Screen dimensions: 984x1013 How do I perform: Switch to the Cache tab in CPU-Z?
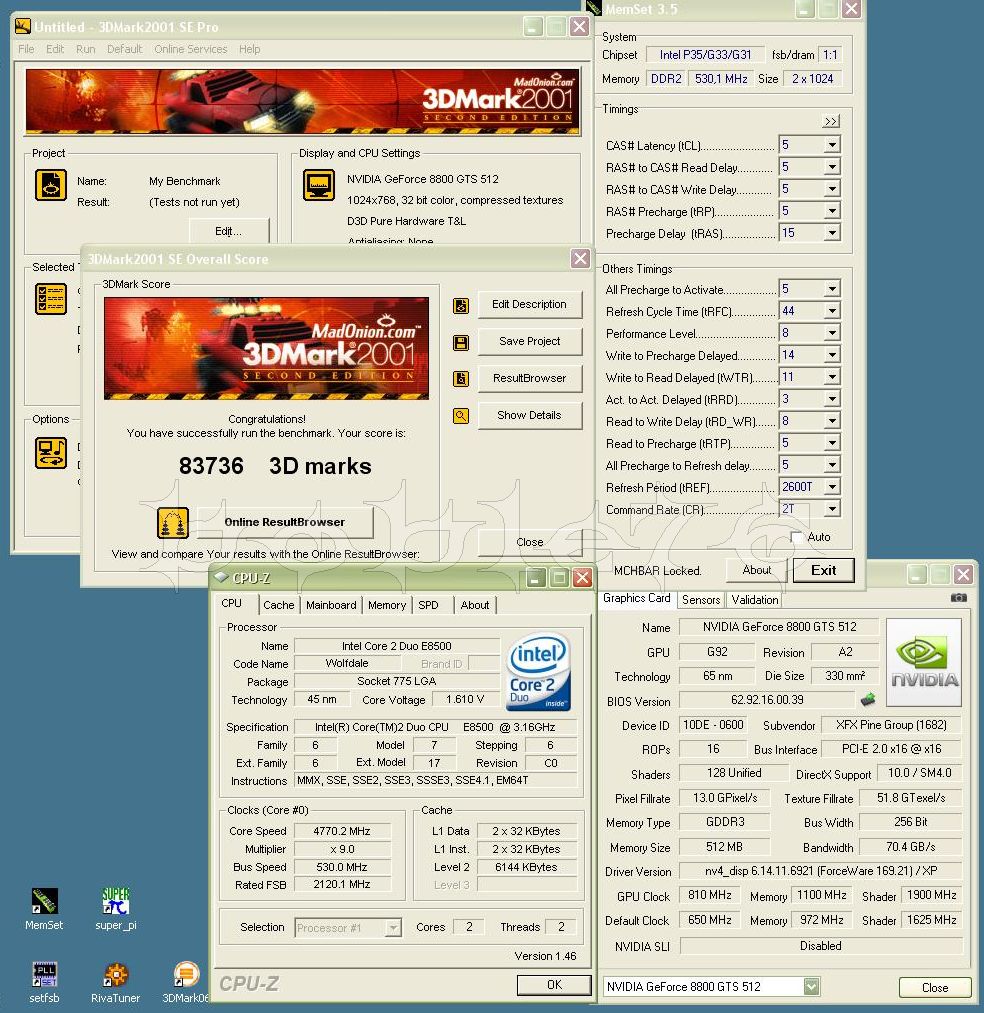tap(278, 605)
